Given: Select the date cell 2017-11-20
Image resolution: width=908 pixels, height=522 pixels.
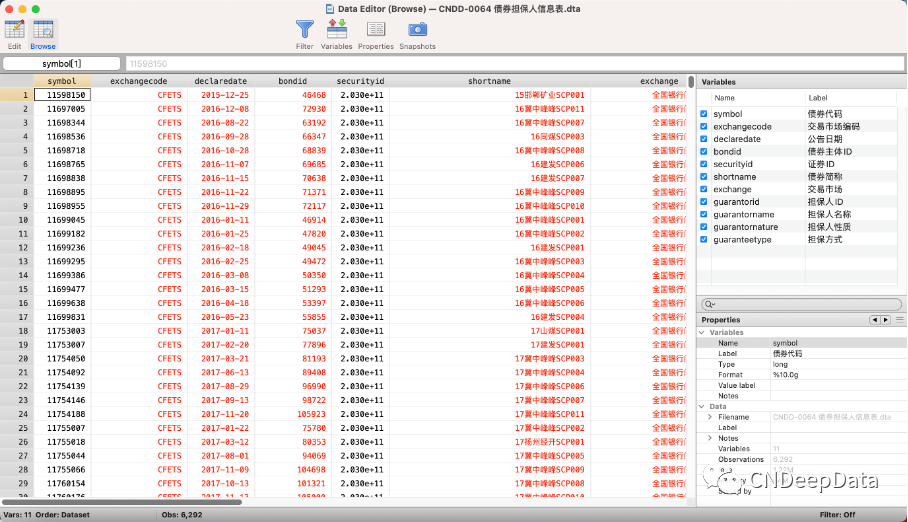Looking at the screenshot, I should (221, 414).
